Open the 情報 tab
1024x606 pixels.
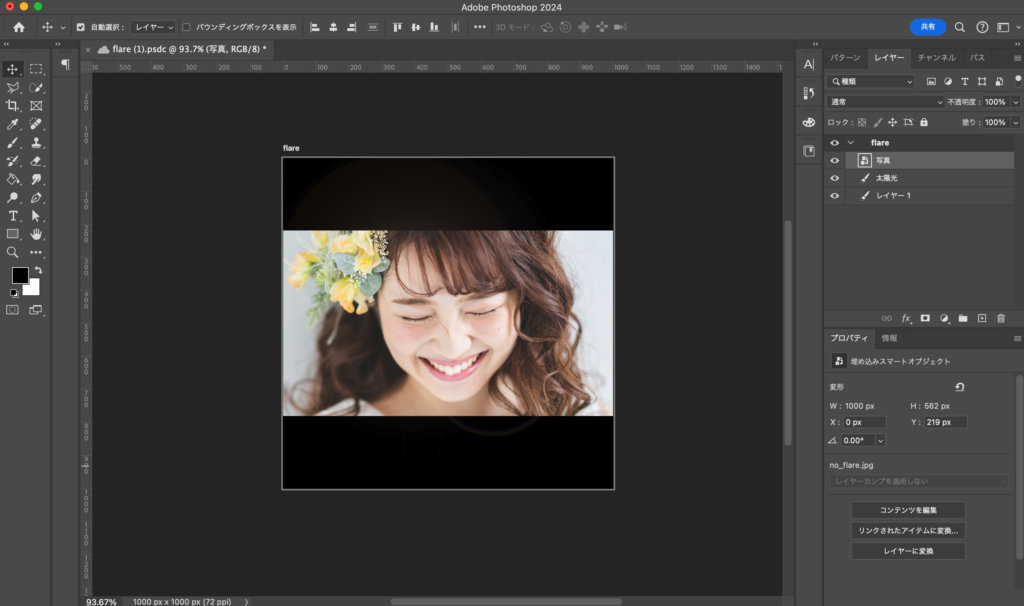point(889,338)
